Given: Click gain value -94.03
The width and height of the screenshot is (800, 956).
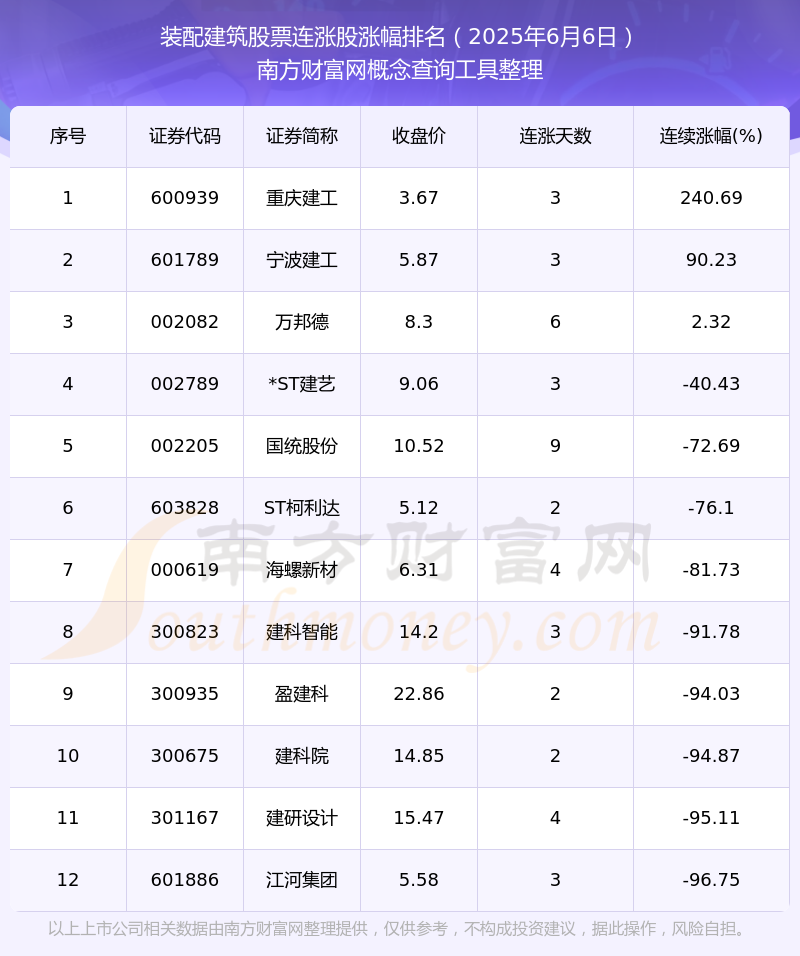Looking at the screenshot, I should 712,694.
